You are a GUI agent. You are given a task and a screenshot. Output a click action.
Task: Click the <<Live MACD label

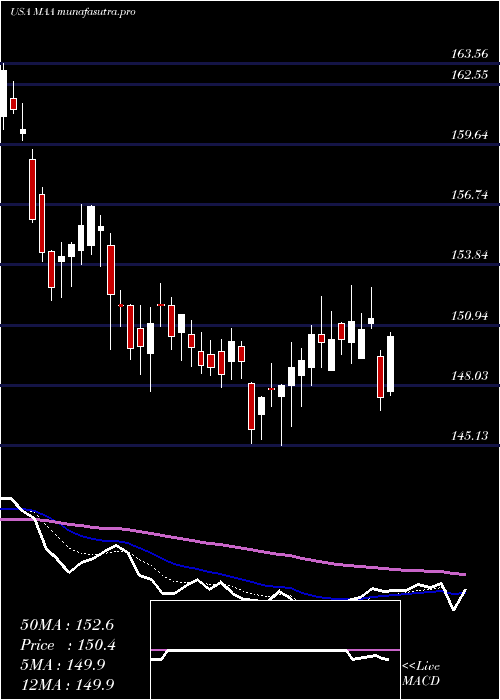click(421, 674)
